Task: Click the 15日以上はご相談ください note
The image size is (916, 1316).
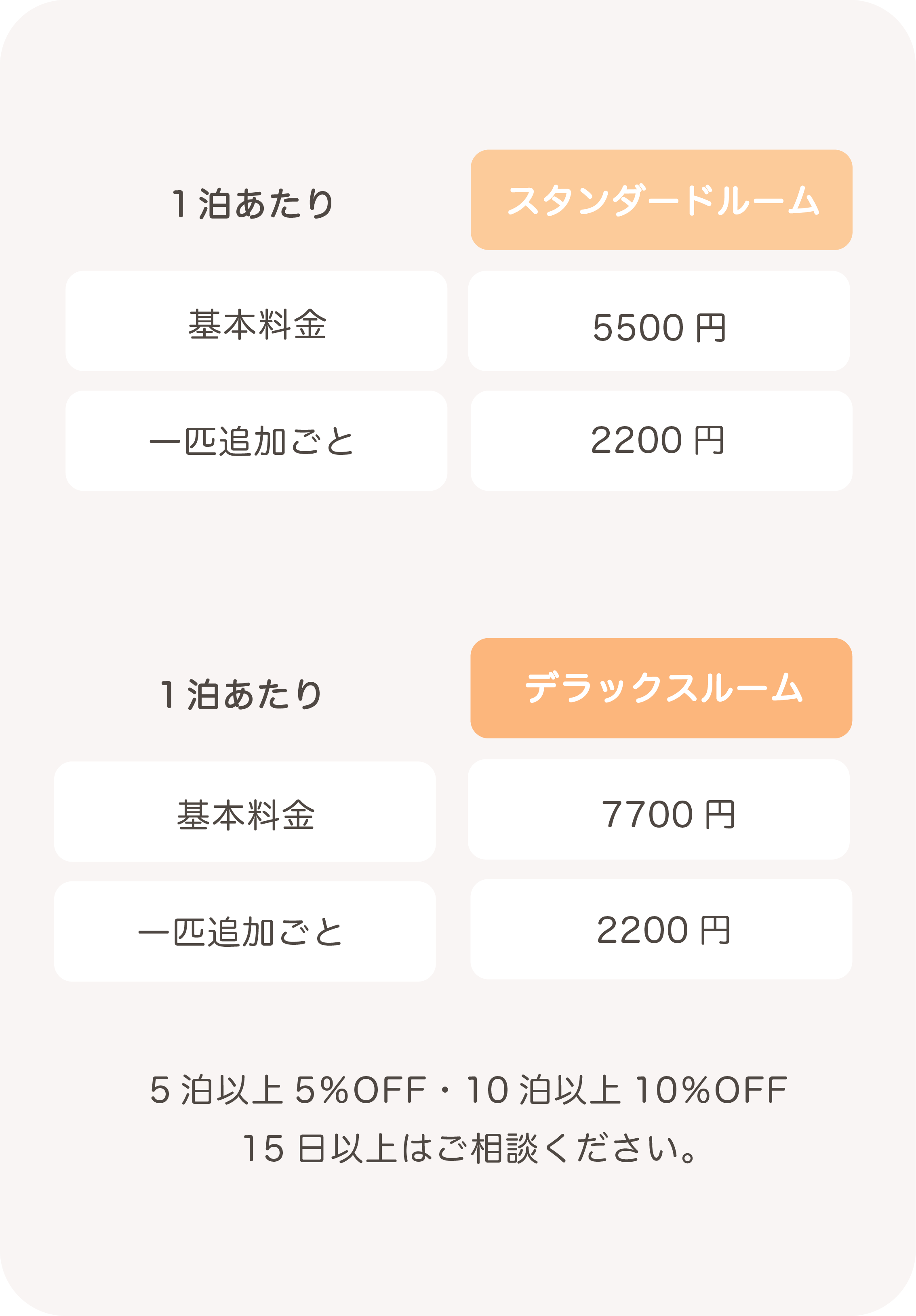Action: click(470, 1148)
